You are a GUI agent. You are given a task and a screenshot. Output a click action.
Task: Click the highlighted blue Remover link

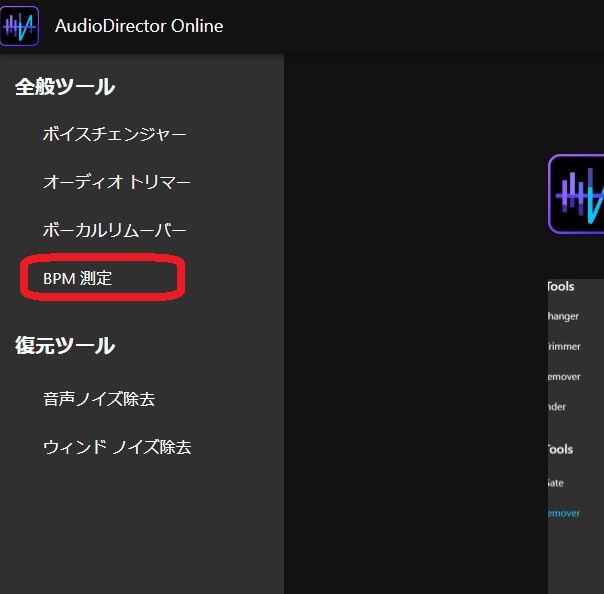564,513
